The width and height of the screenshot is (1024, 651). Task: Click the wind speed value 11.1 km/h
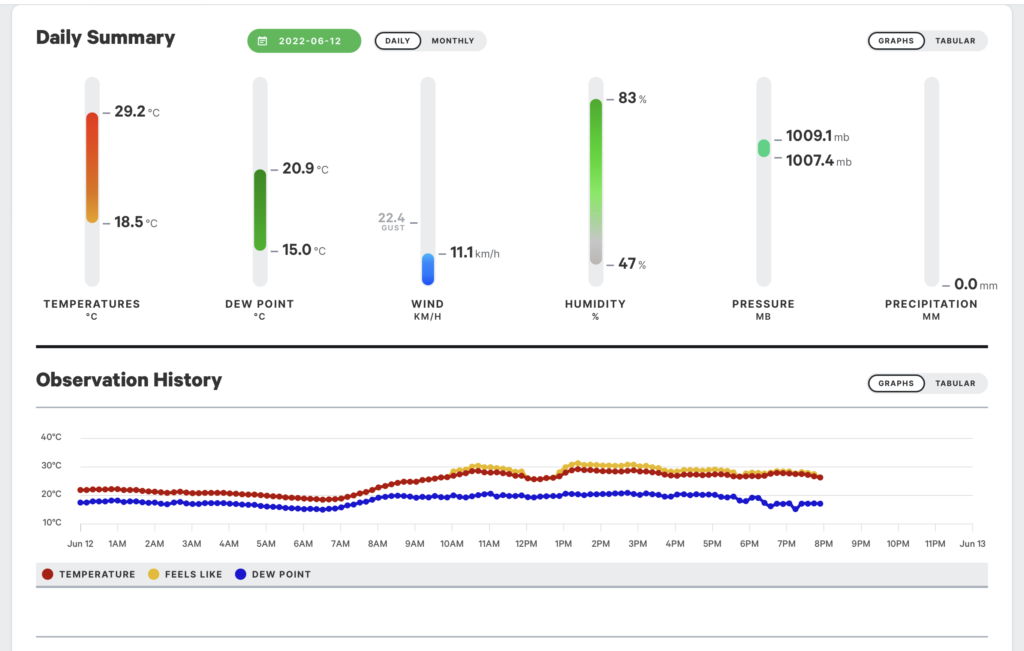click(475, 252)
